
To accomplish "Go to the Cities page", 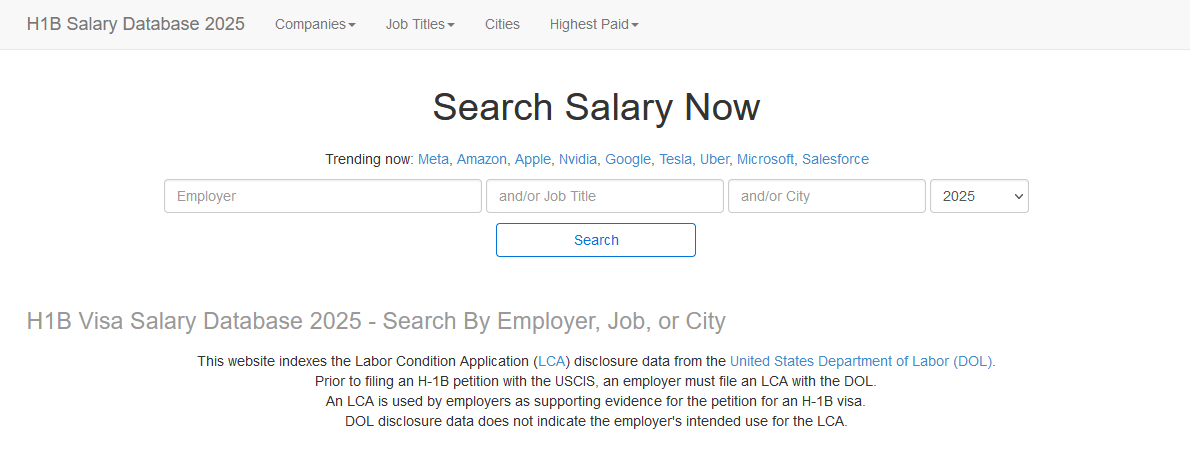I will pyautogui.click(x=502, y=24).
